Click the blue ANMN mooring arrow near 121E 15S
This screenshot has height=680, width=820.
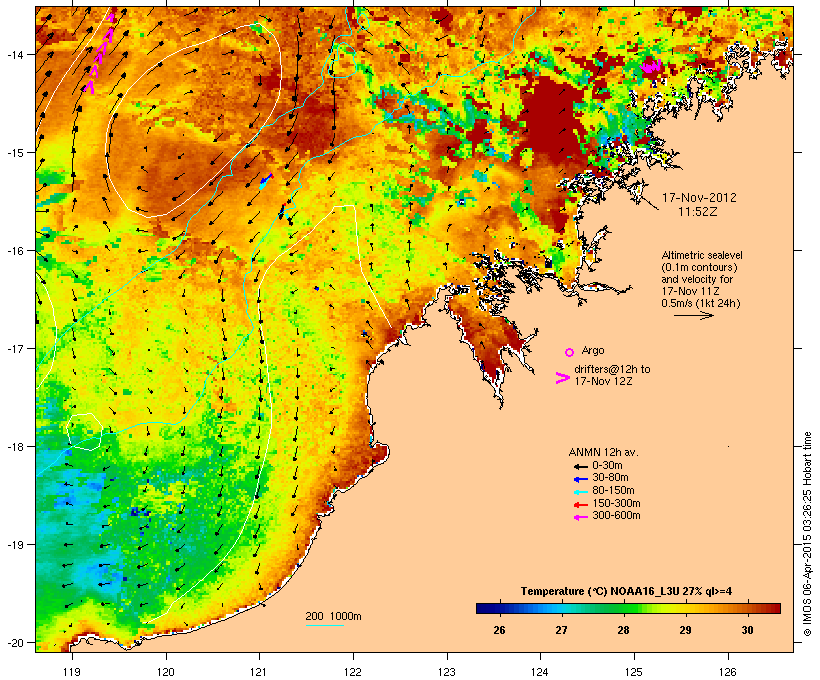coord(267,180)
